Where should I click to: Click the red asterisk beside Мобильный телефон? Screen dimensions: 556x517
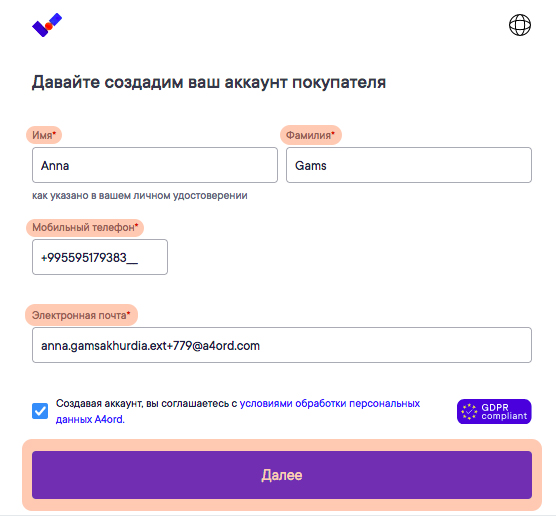click(x=137, y=225)
